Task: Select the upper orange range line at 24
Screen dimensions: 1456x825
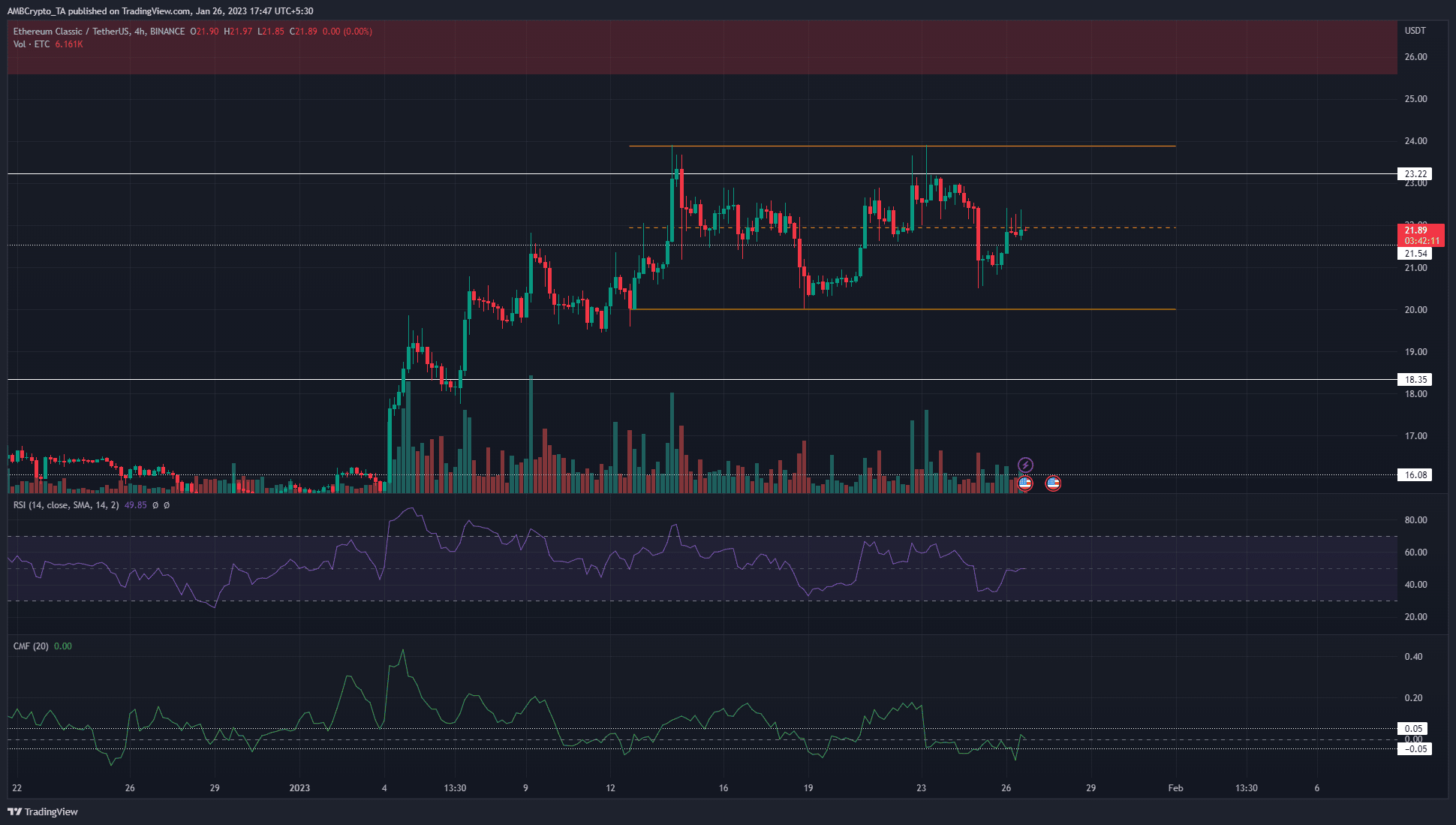Action: (x=902, y=146)
